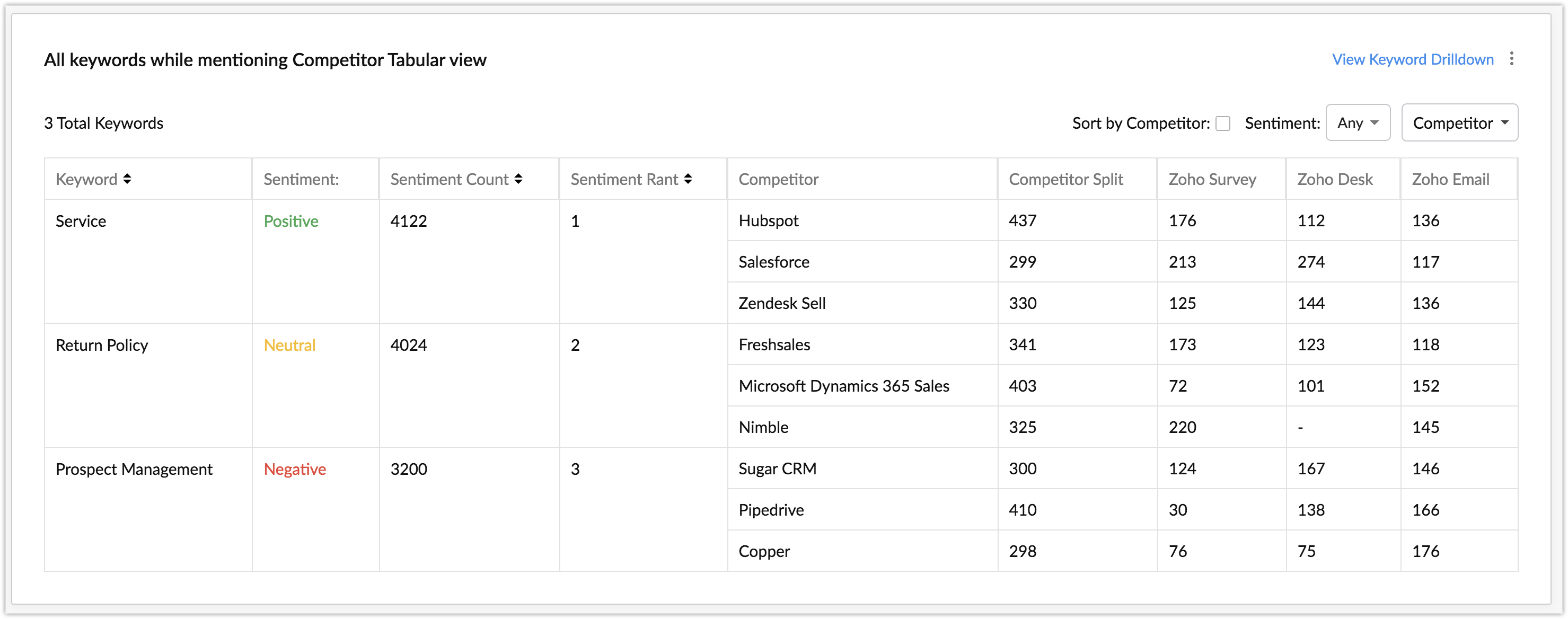Viewport: 1568px width, 619px height.
Task: Open the Sentiment Any dropdown
Action: 1358,123
